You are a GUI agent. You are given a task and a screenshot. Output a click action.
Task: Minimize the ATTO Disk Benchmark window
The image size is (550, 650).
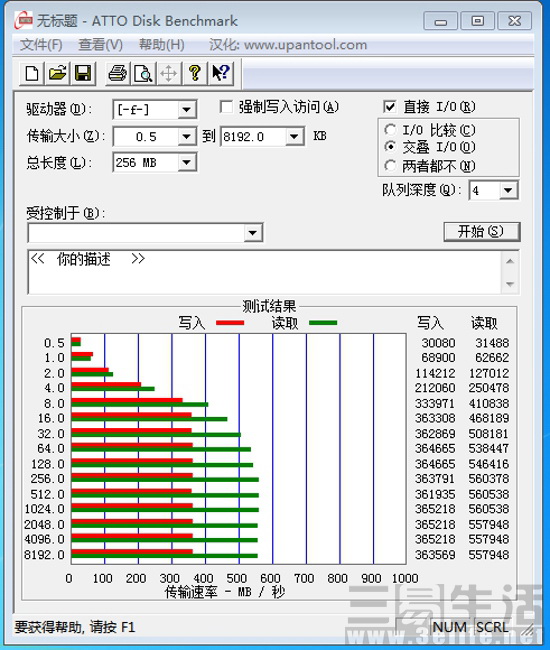441,21
